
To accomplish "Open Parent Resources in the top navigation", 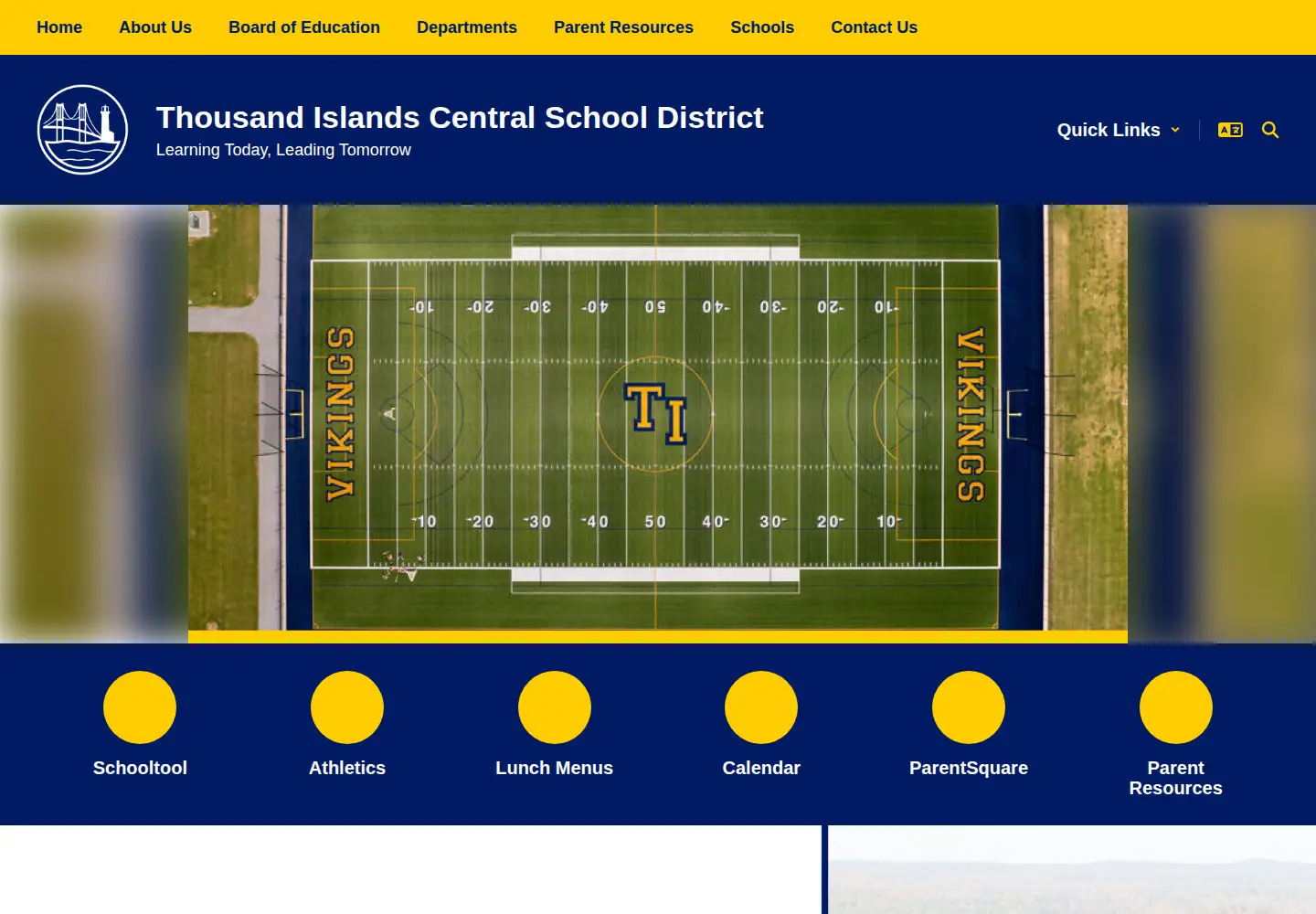I will point(623,27).
